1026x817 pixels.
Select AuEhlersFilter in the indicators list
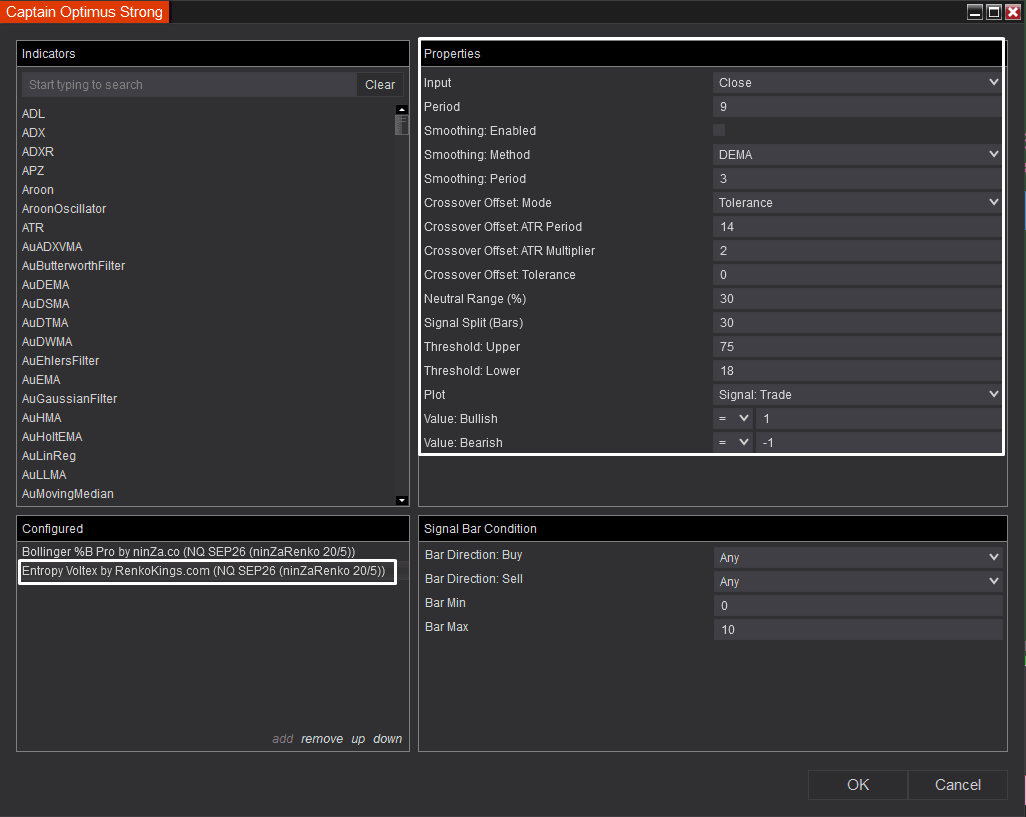pyautogui.click(x=61, y=360)
